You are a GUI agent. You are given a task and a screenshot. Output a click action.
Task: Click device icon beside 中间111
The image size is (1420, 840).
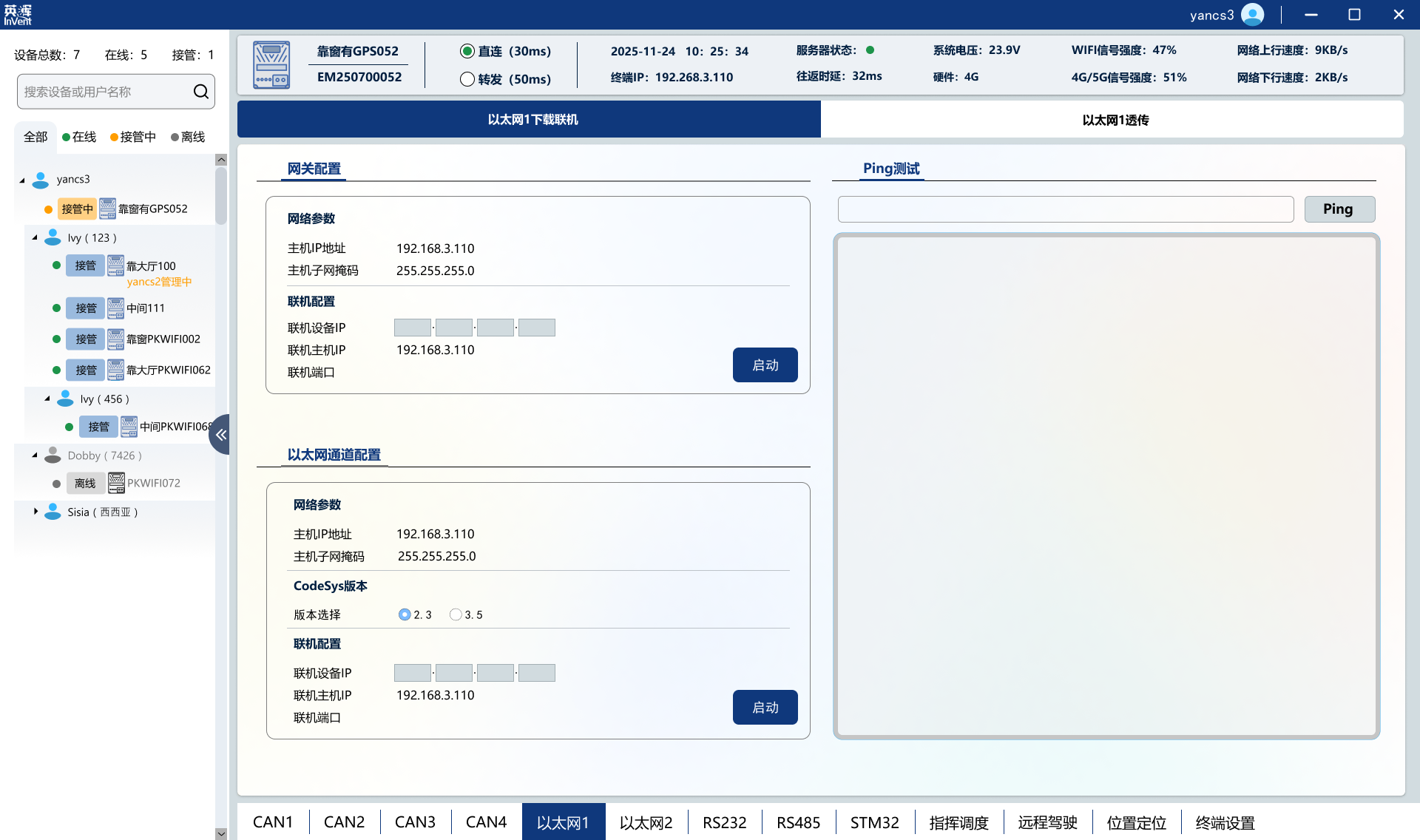115,308
